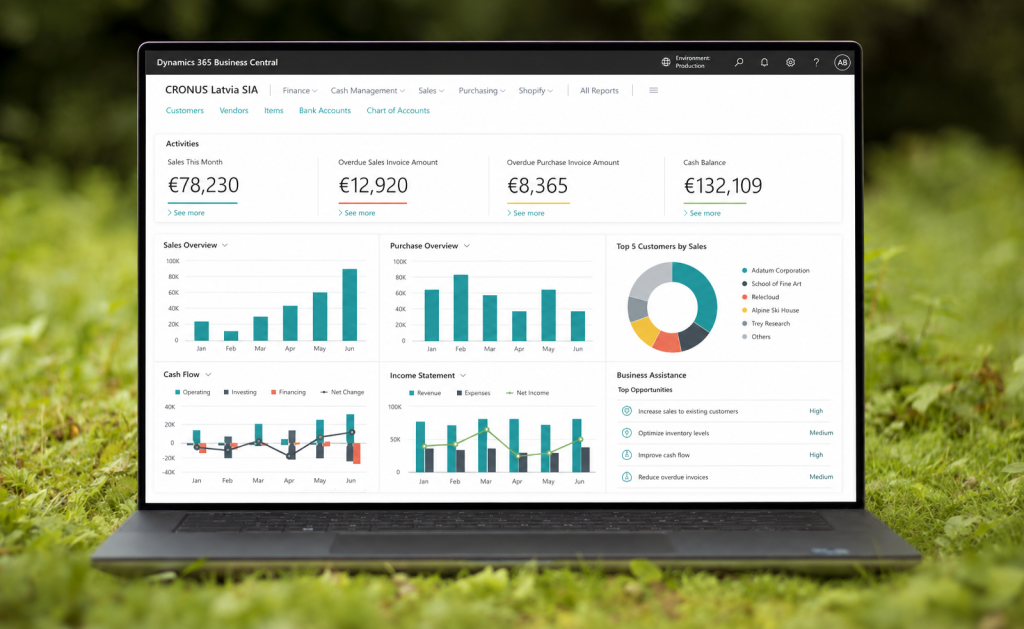The image size is (1024, 629).
Task: Toggle the Revenue legend entry in Income Statement
Action: pos(424,393)
